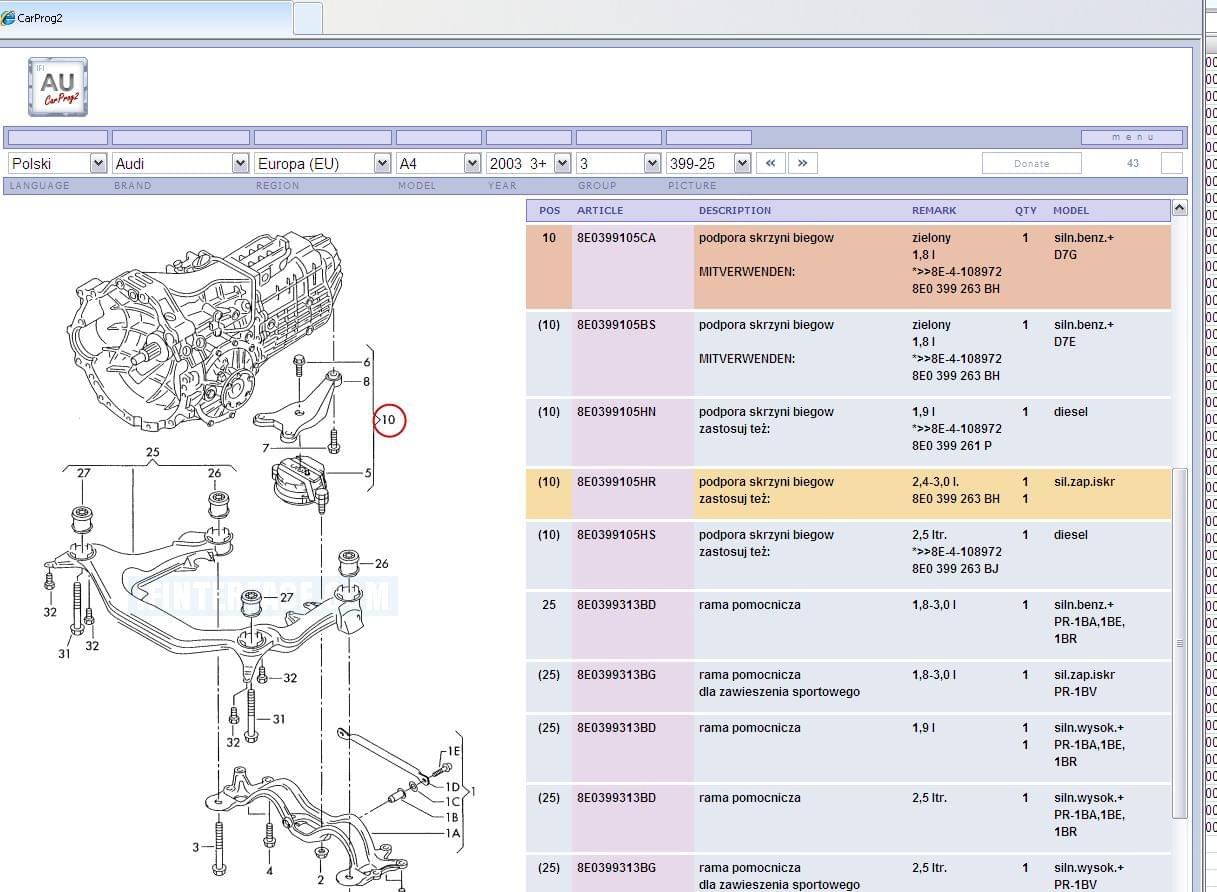The width and height of the screenshot is (1217, 892).
Task: Click the menu button
Action: (1132, 137)
